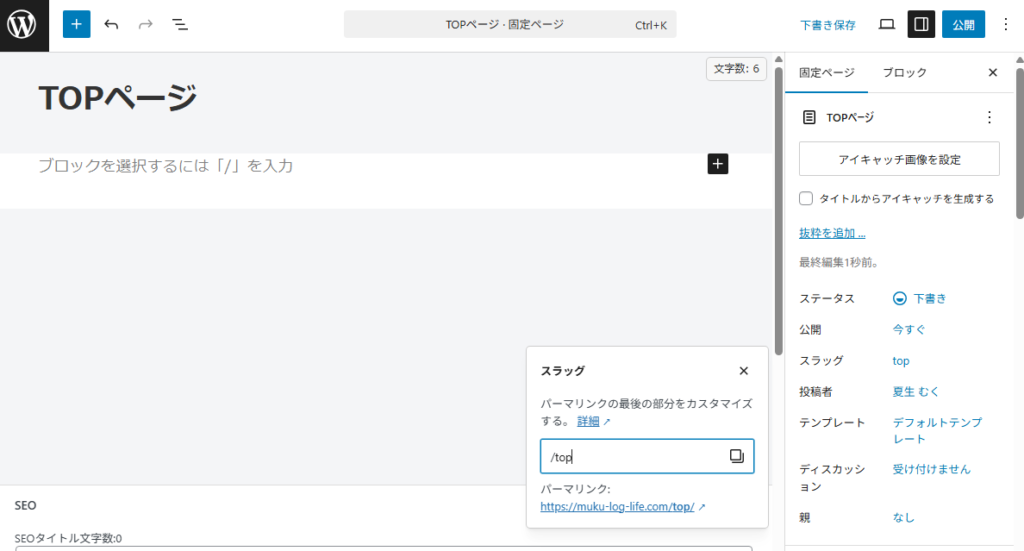Viewport: 1024px width, 551px height.
Task: Copy slug using the copy icon
Action: tap(737, 456)
